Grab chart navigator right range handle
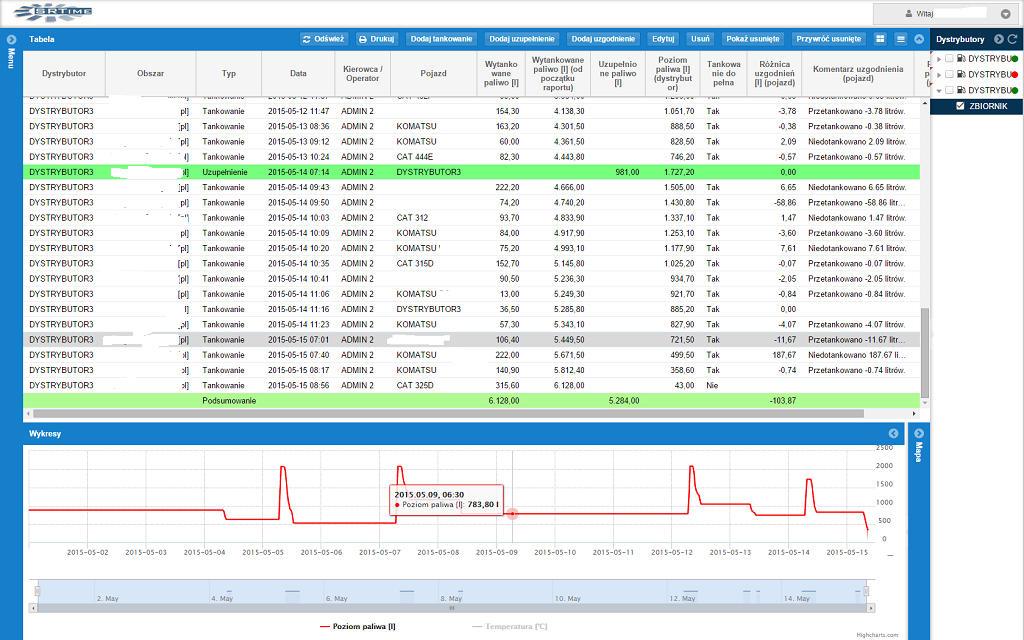The image size is (1024, 640). click(x=866, y=591)
